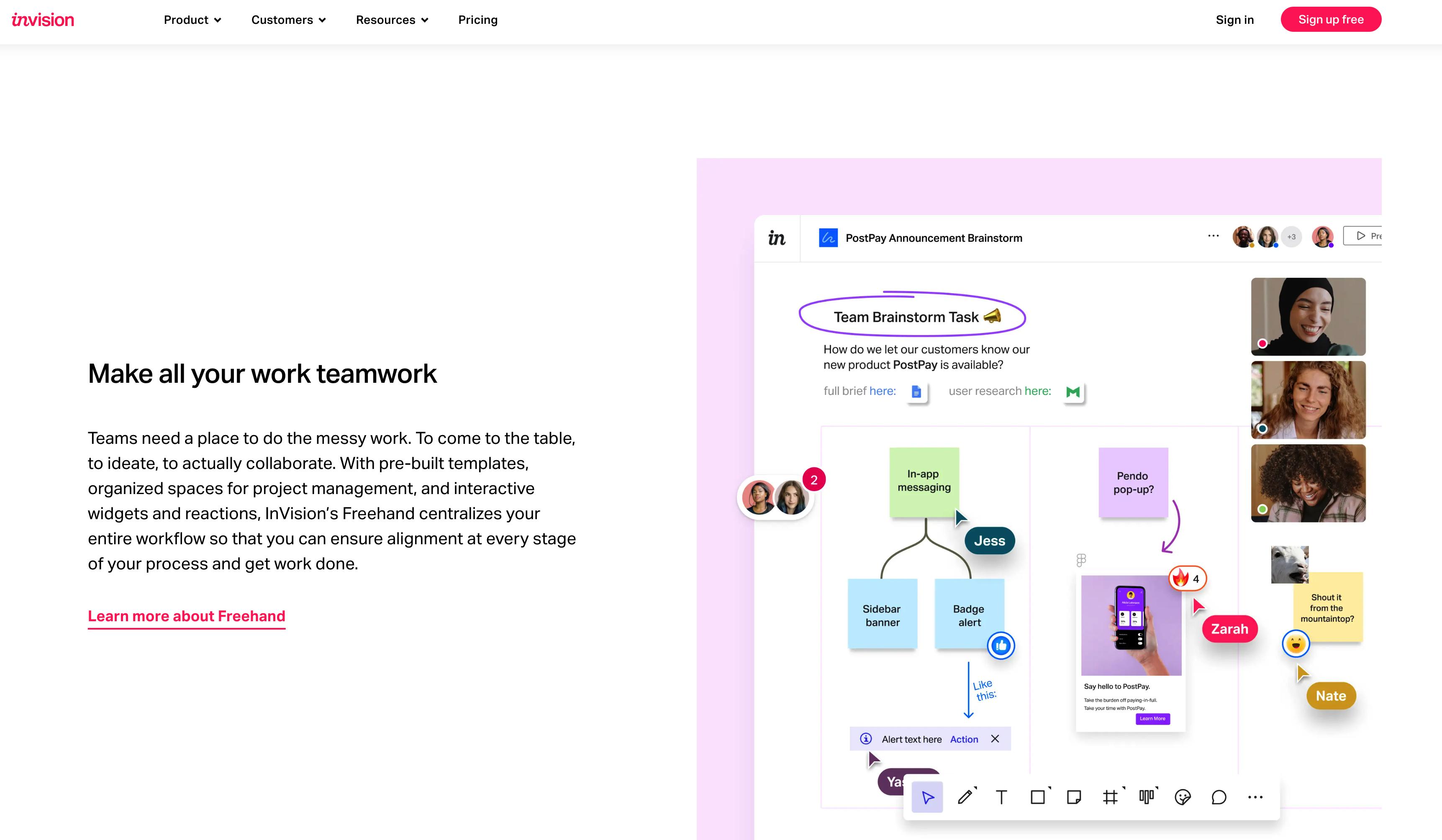Select the pencil drawing tool
This screenshot has height=840, width=1442.
tap(965, 797)
